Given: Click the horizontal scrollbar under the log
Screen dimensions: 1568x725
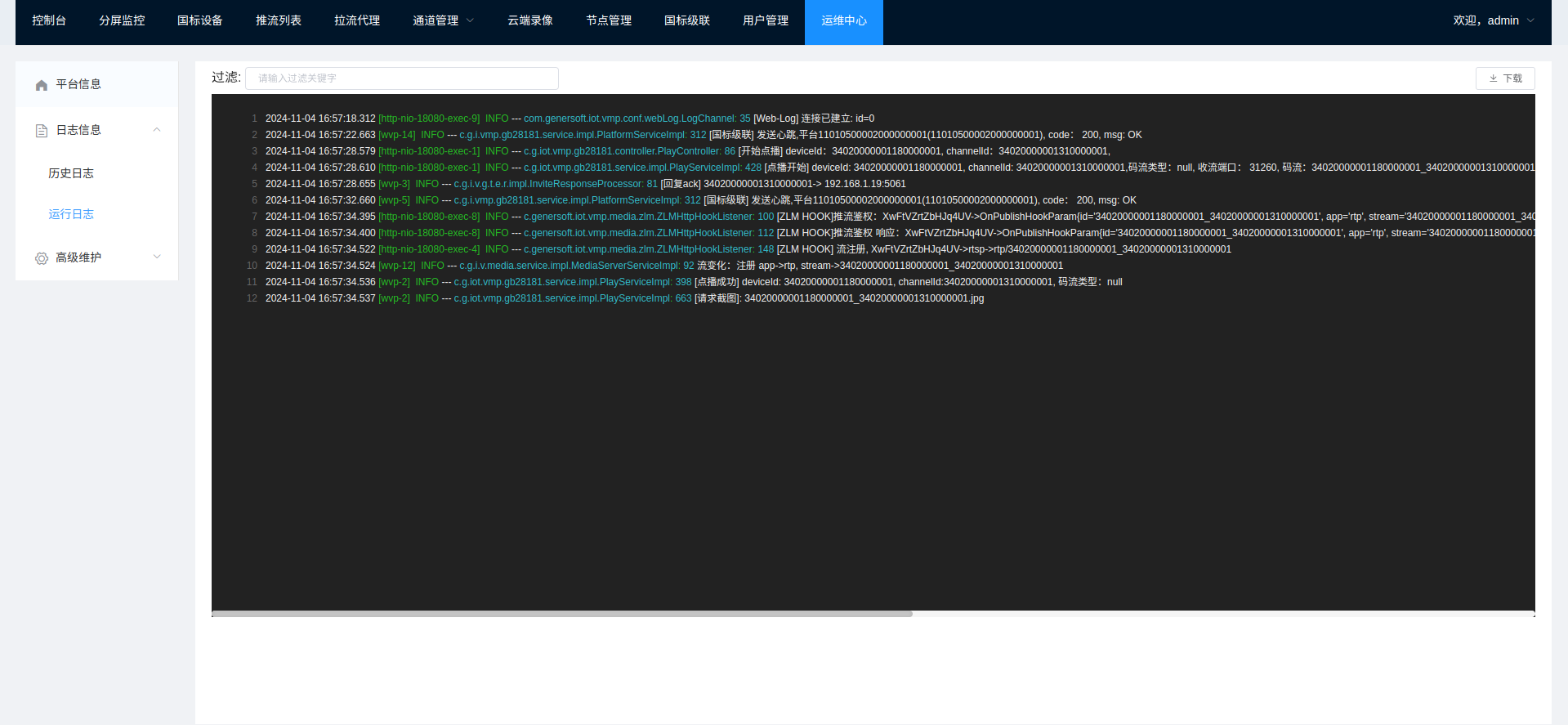Looking at the screenshot, I should 562,614.
